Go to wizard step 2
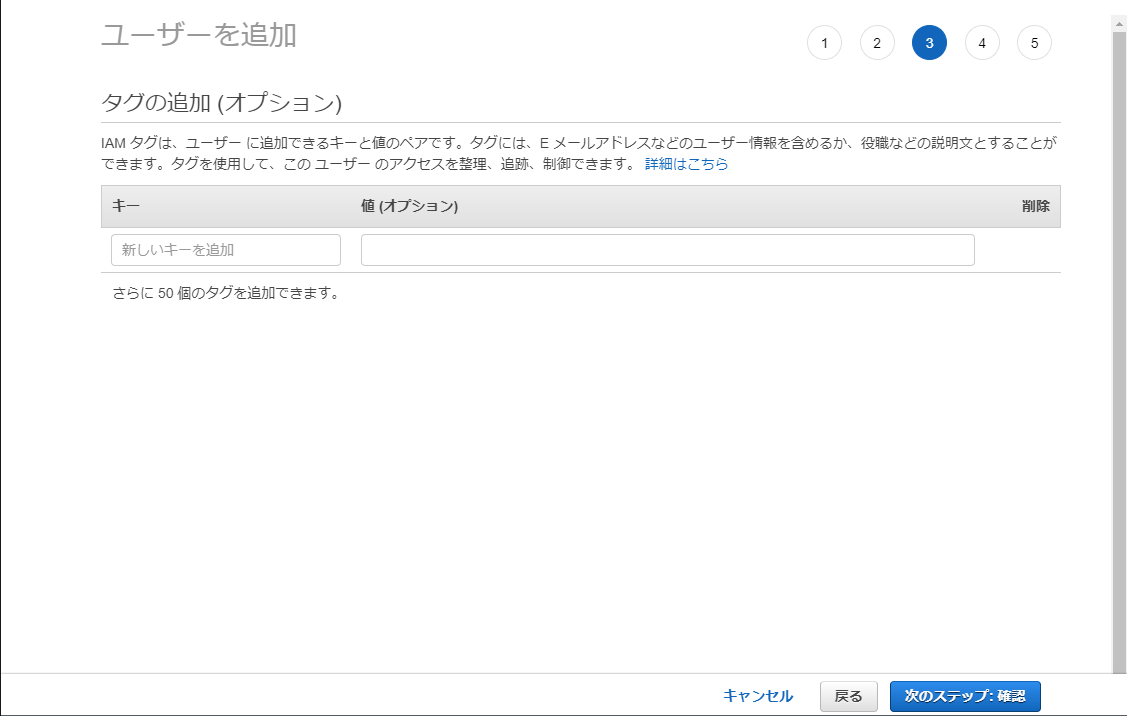This screenshot has height=716, width=1127. point(877,43)
